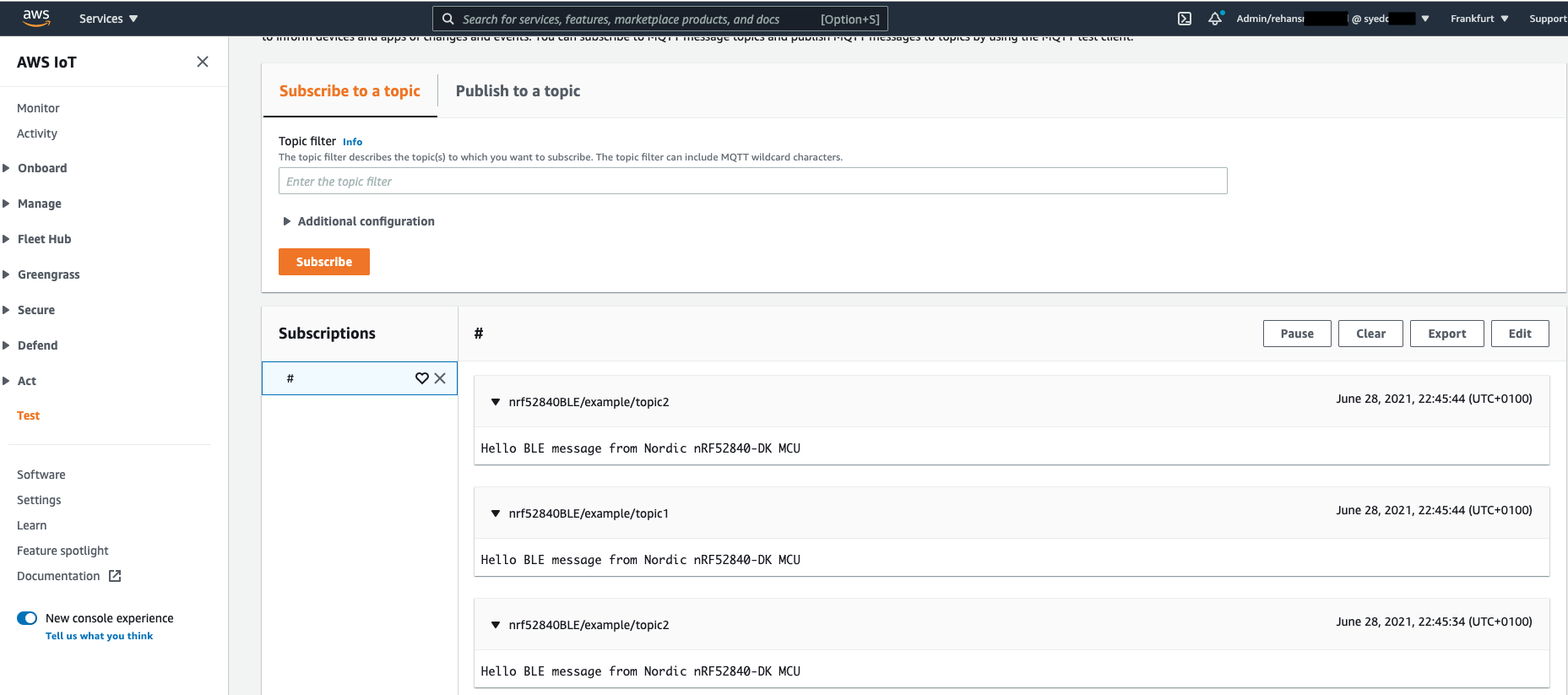Clear the received messages
Viewport: 1568px width, 695px height.
[x=1370, y=334]
